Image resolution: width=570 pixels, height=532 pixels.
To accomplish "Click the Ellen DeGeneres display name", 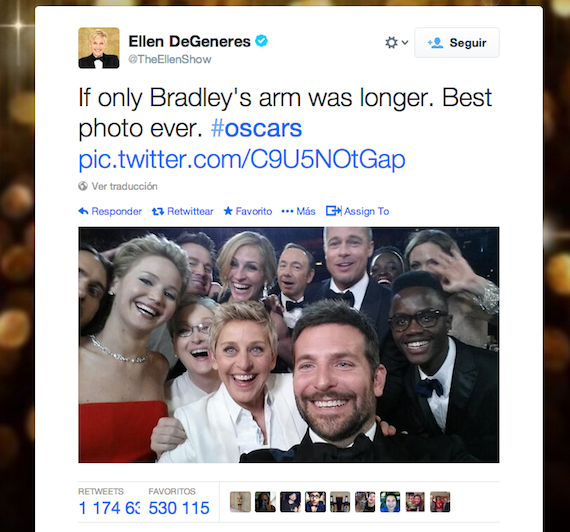I will coord(189,41).
